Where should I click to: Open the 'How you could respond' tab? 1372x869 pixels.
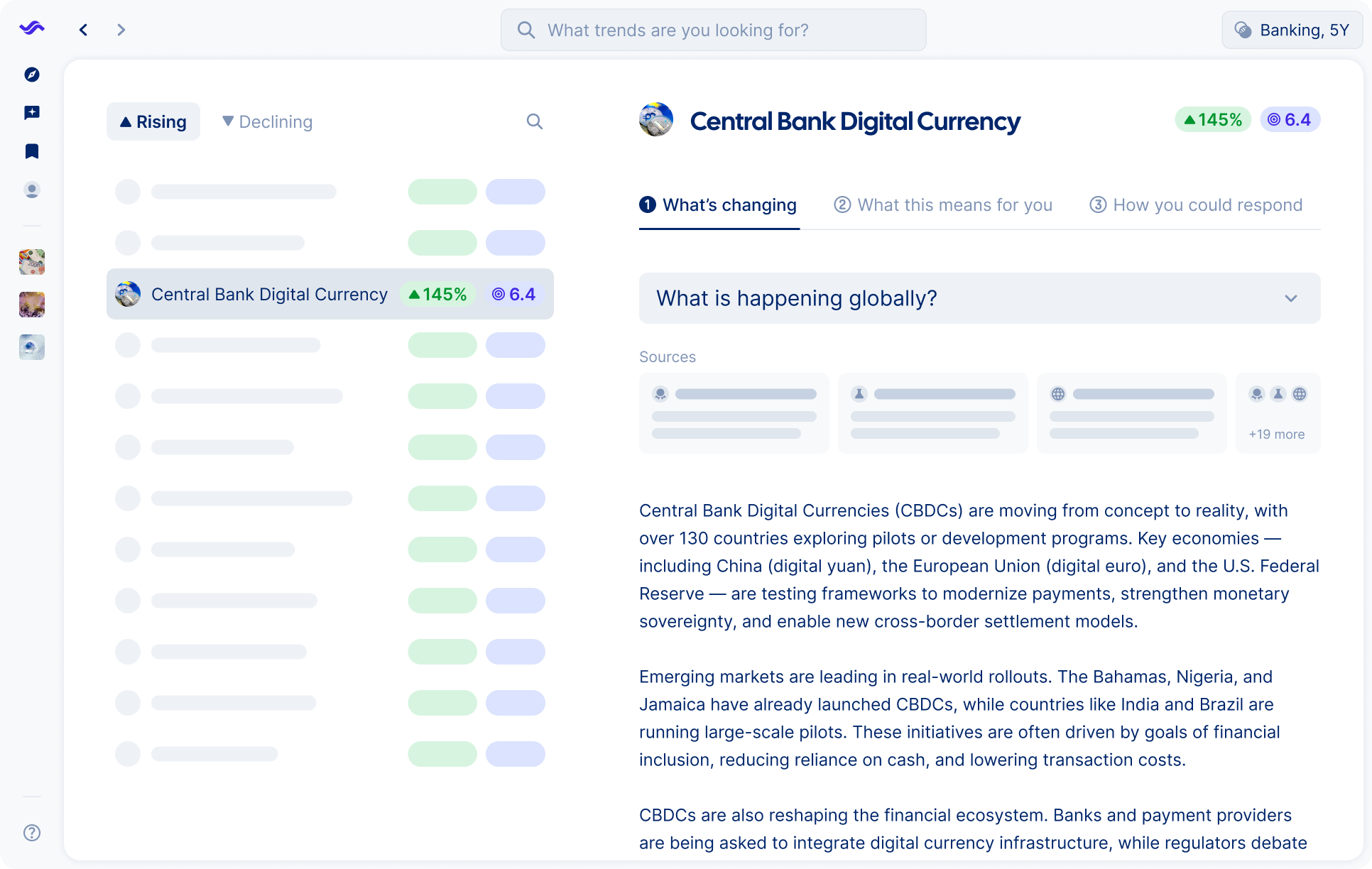pyautogui.click(x=1196, y=205)
